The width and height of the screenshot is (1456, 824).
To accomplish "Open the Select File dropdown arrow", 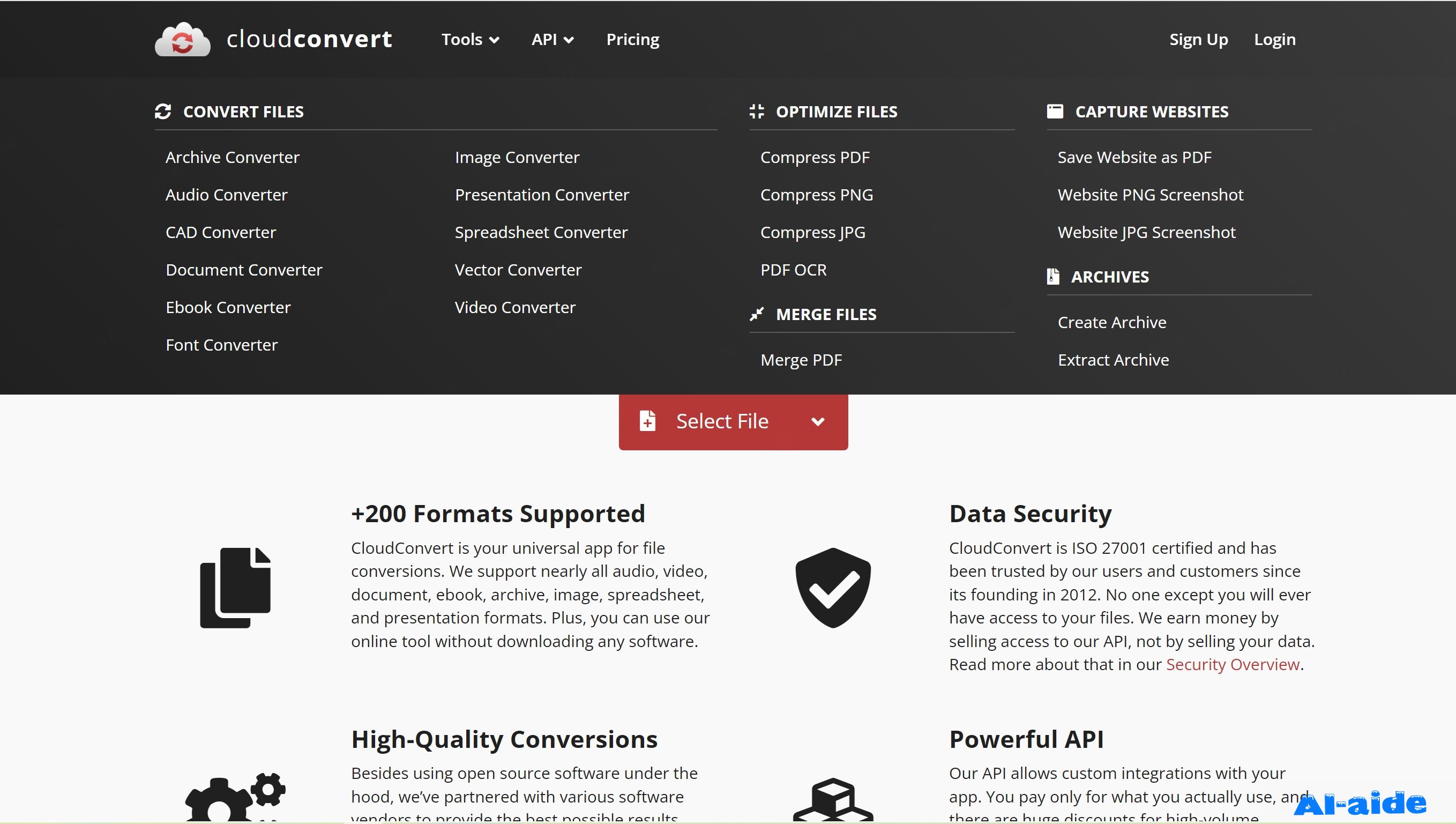I will pyautogui.click(x=818, y=421).
